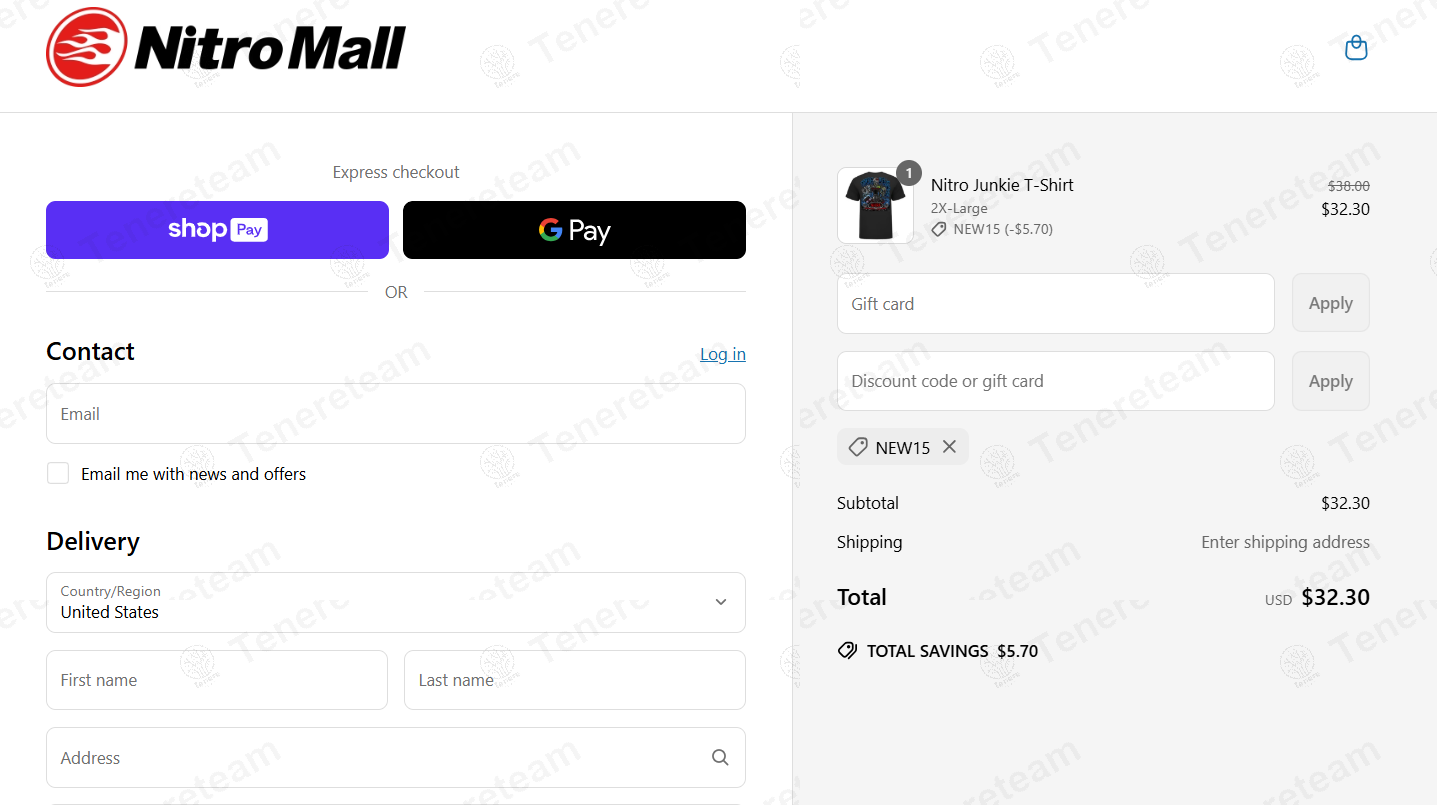This screenshot has width=1437, height=805.
Task: Focus the First name field
Action: 217,680
